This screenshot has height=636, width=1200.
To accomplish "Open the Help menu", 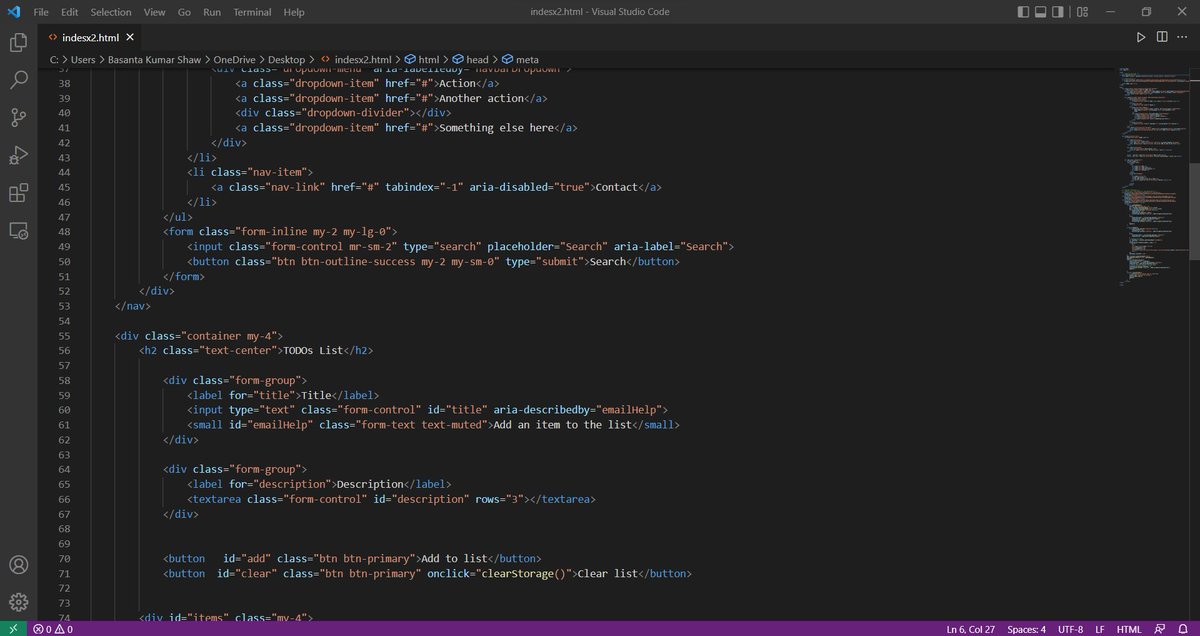I will (294, 12).
